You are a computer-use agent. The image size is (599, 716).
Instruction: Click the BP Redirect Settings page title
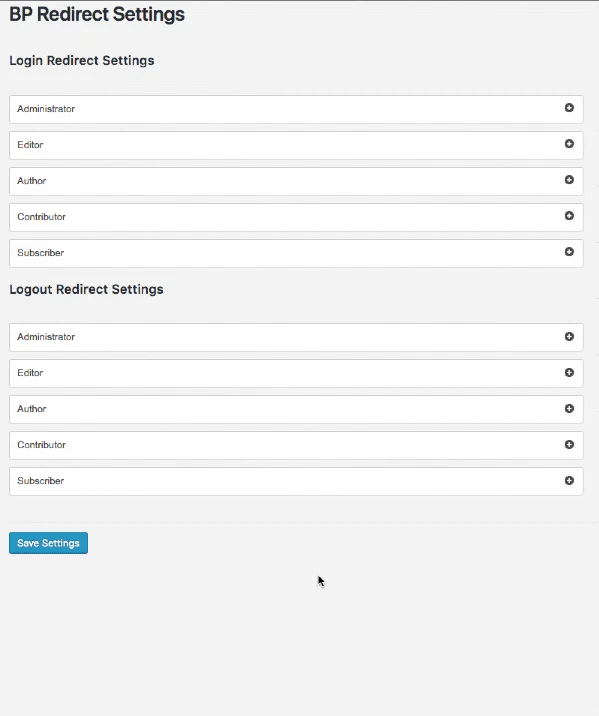click(x=97, y=14)
